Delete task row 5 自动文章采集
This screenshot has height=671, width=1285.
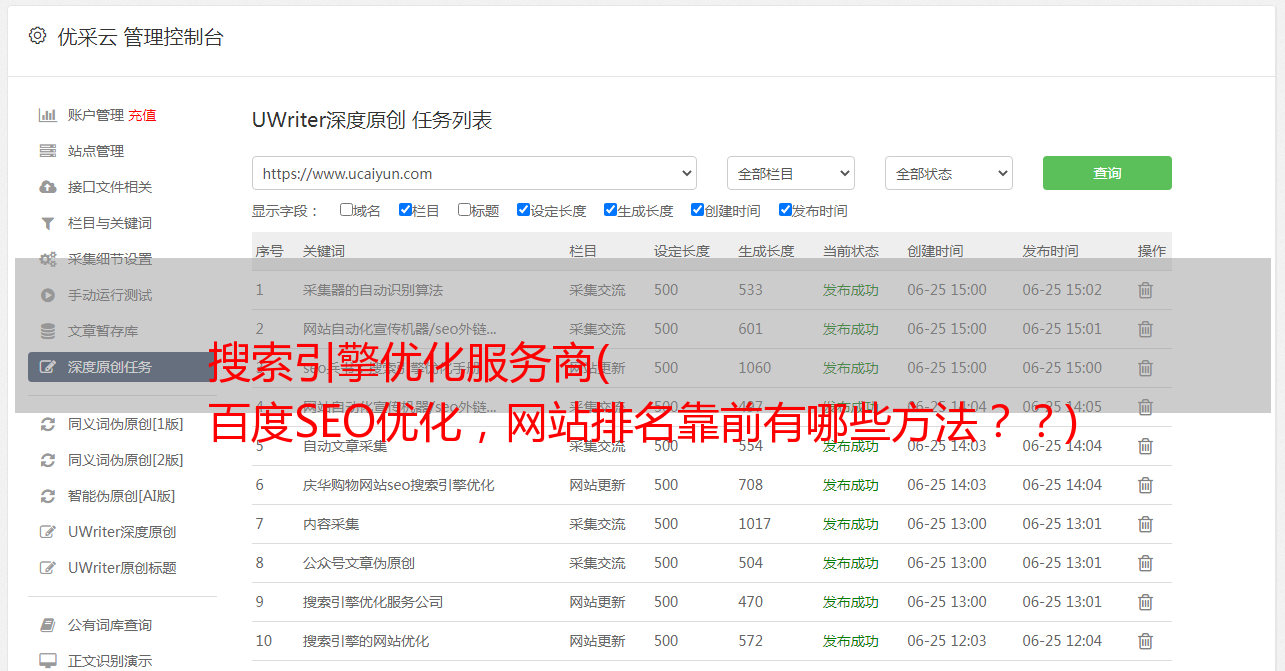click(x=1145, y=446)
